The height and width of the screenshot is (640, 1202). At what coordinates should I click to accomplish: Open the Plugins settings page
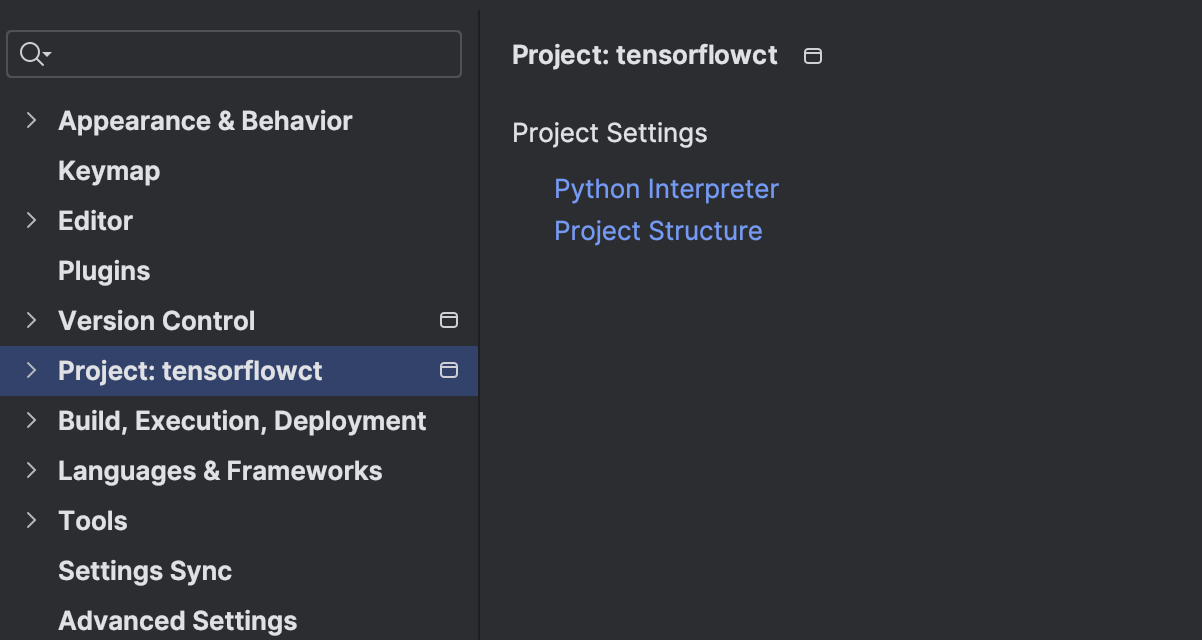point(104,271)
